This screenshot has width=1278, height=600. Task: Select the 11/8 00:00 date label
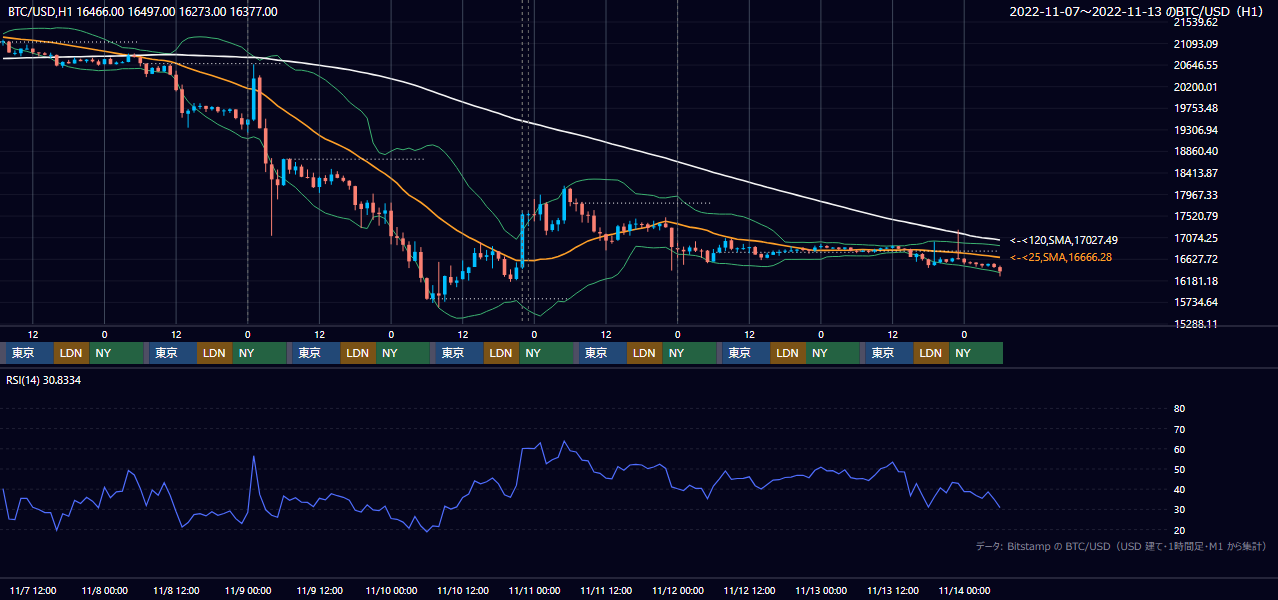[103, 590]
